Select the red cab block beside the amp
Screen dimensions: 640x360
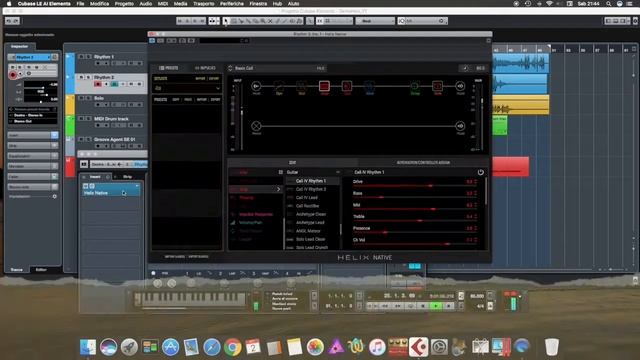[347, 86]
